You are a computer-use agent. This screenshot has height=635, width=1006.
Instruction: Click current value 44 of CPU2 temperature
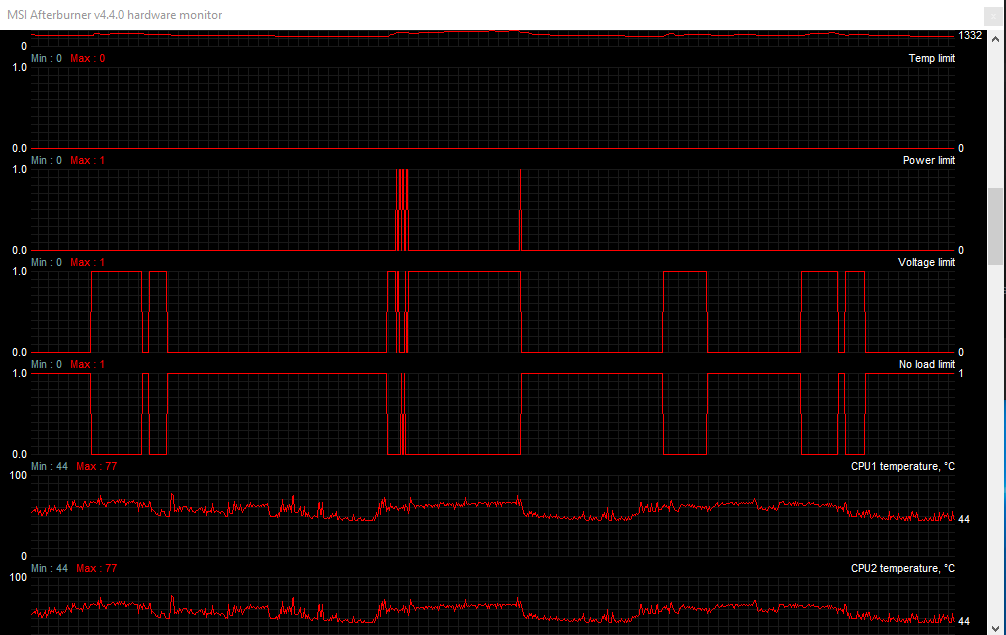(x=964, y=622)
